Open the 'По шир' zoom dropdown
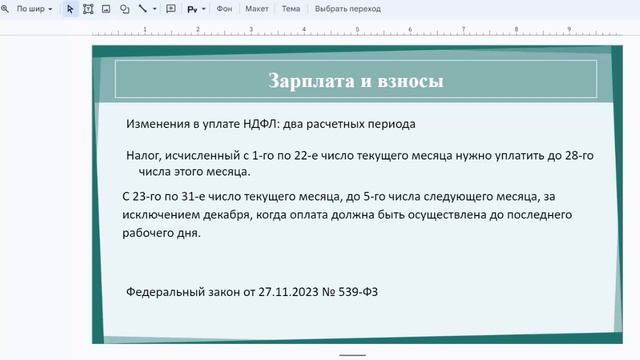640x360 pixels. click(35, 9)
